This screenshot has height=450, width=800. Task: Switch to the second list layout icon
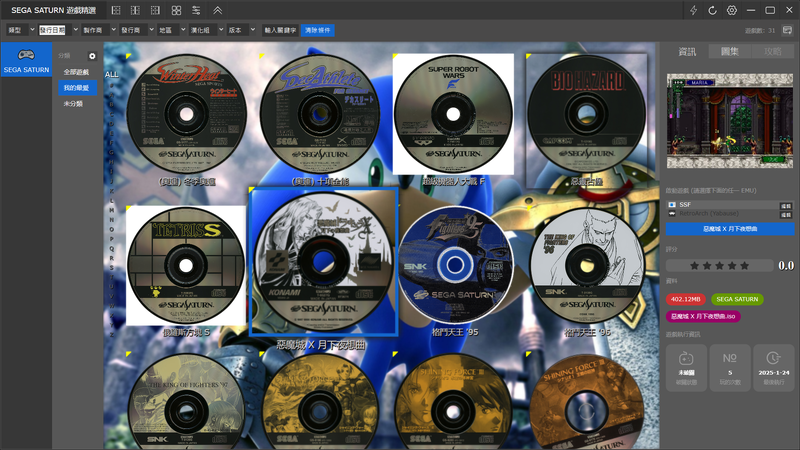(x=135, y=10)
